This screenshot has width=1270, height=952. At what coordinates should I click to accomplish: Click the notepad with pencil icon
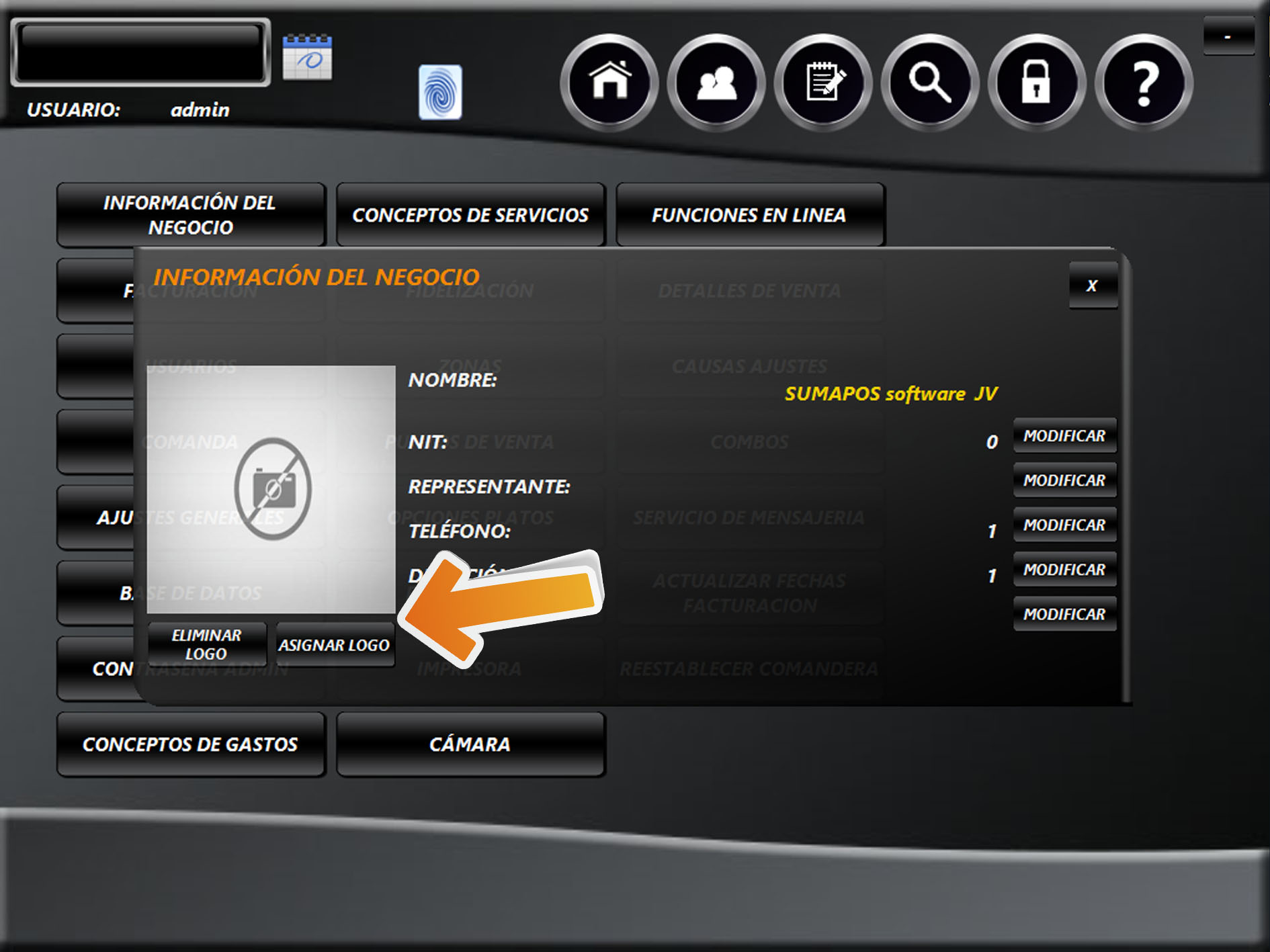(823, 83)
